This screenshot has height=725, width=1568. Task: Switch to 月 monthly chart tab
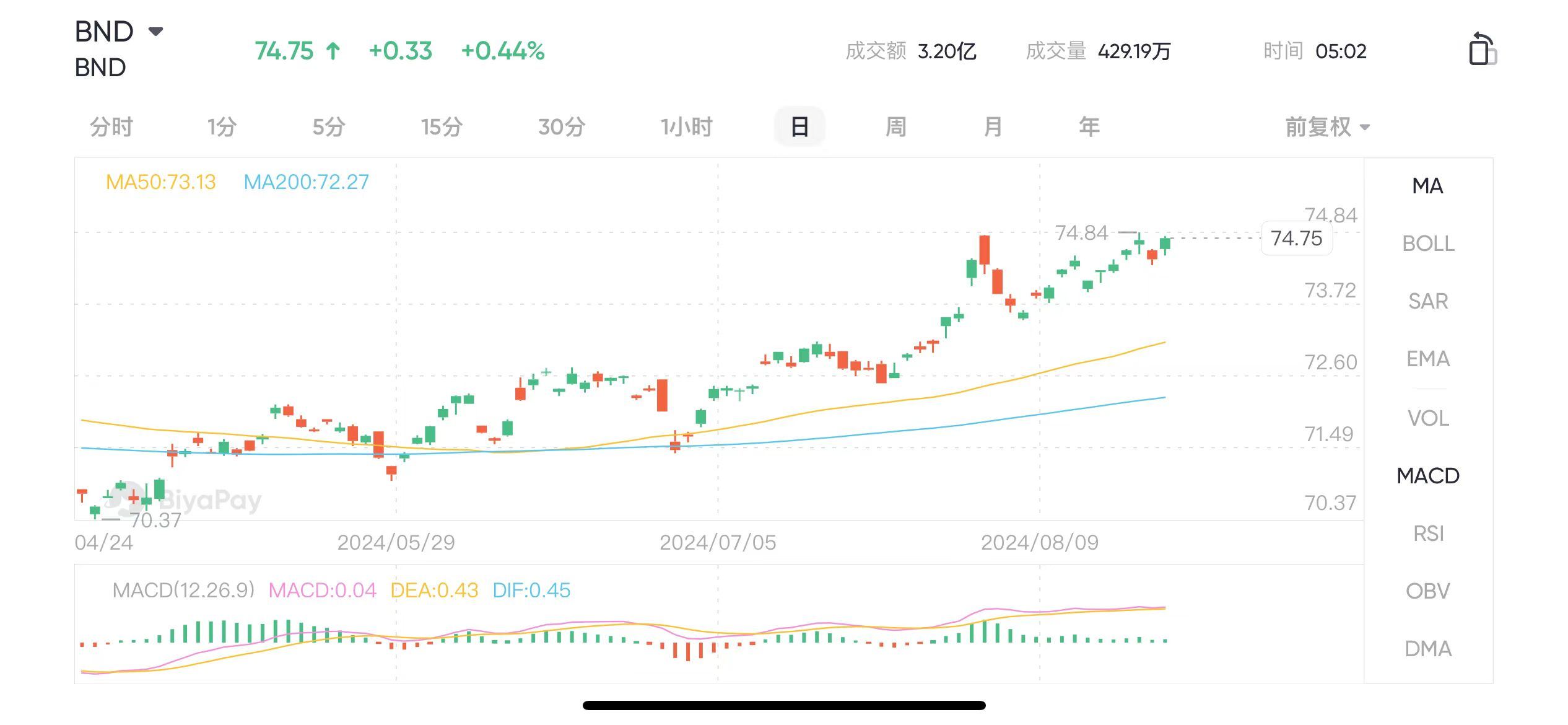[x=993, y=127]
